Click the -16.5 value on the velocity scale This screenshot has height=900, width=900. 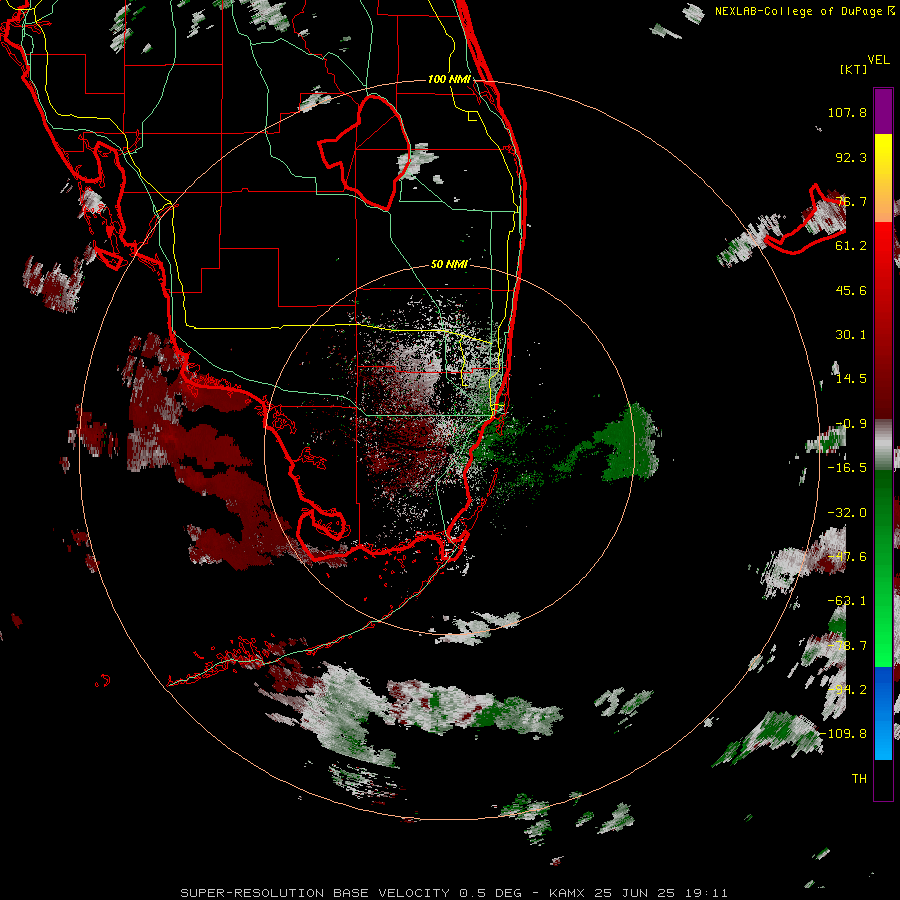(847, 468)
